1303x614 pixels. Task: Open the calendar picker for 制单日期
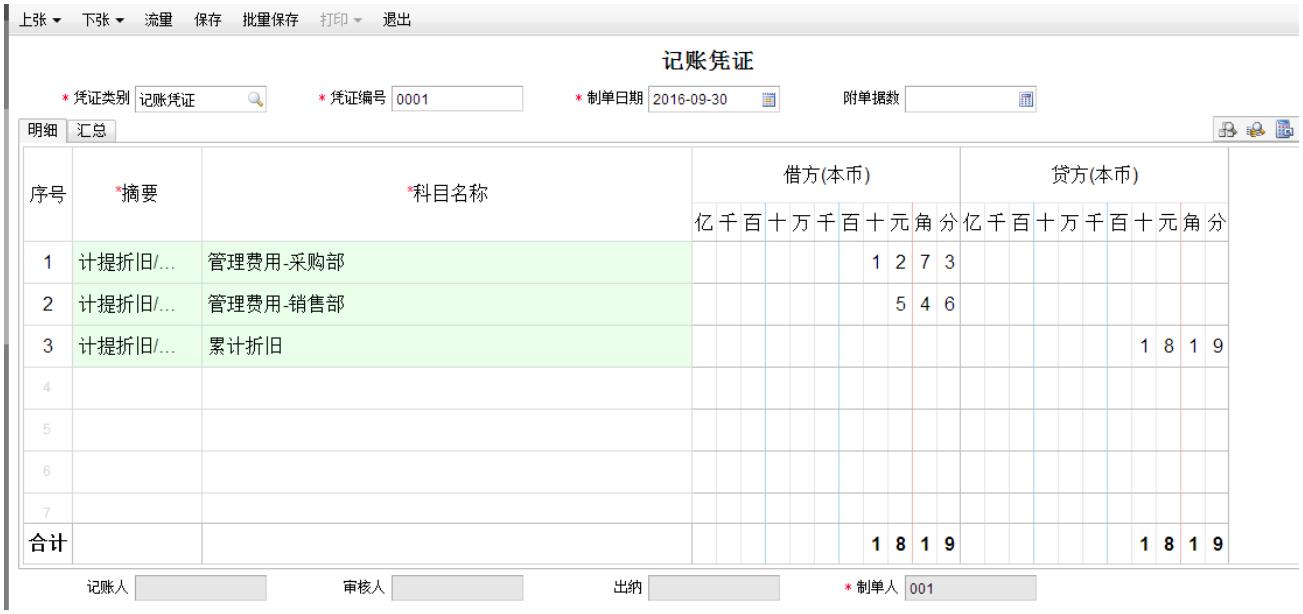[769, 99]
